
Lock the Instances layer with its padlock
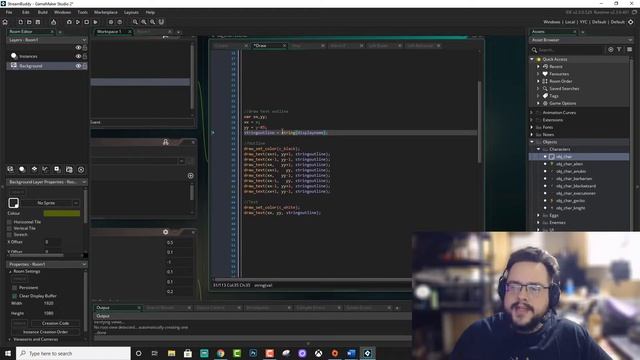click(x=84, y=56)
